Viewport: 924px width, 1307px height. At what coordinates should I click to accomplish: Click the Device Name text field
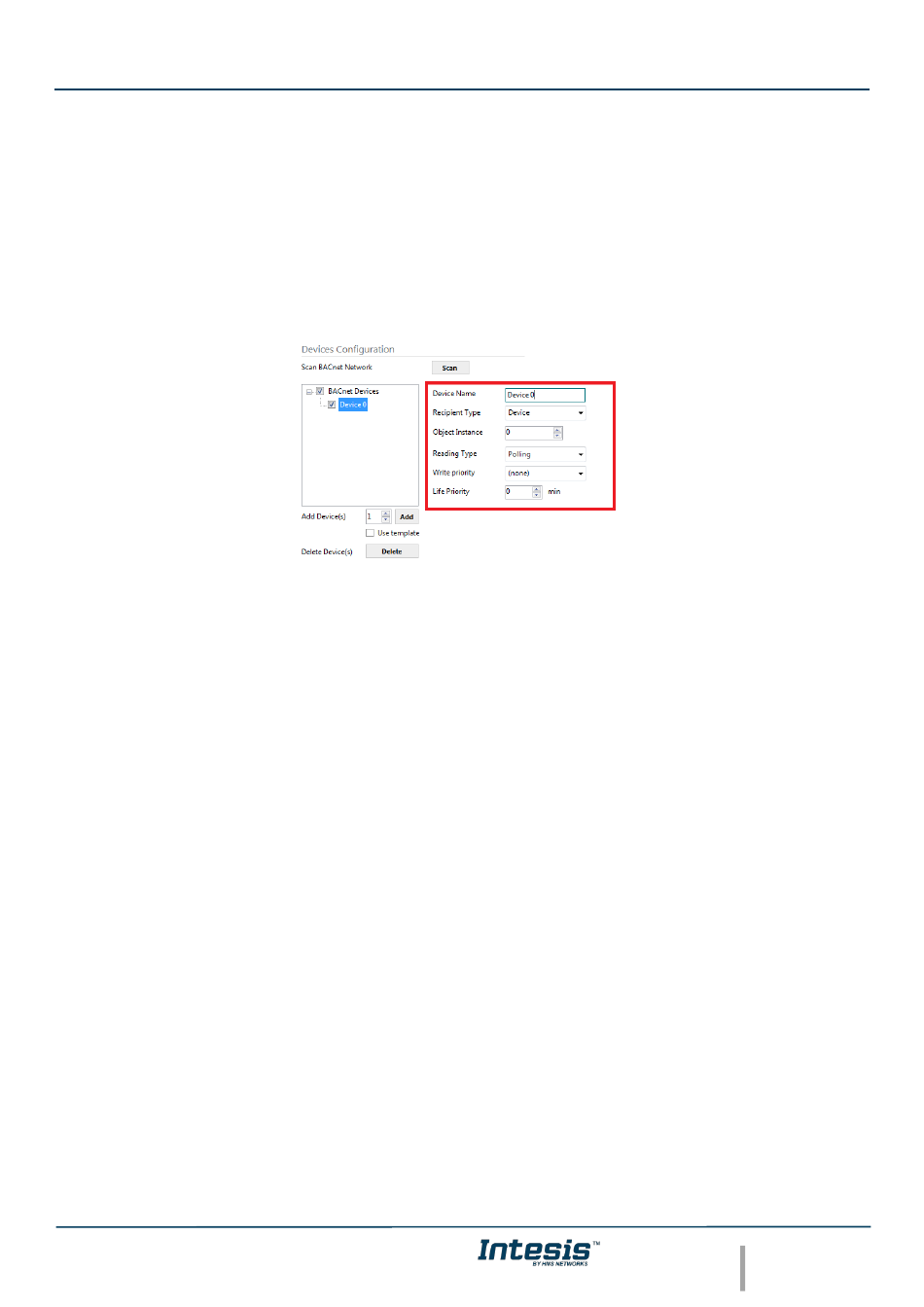[545, 395]
